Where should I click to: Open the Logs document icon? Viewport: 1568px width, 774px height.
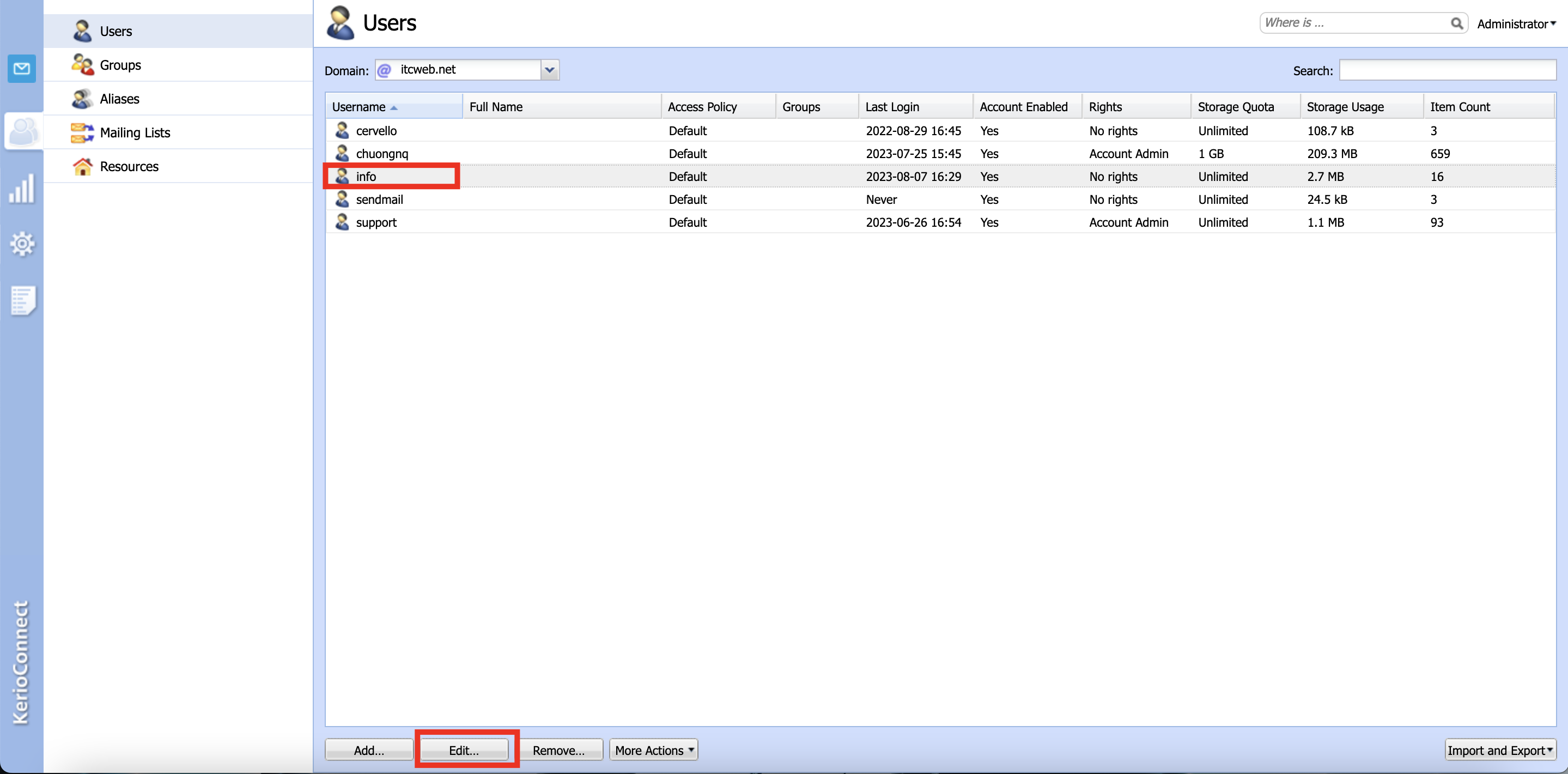[x=23, y=300]
